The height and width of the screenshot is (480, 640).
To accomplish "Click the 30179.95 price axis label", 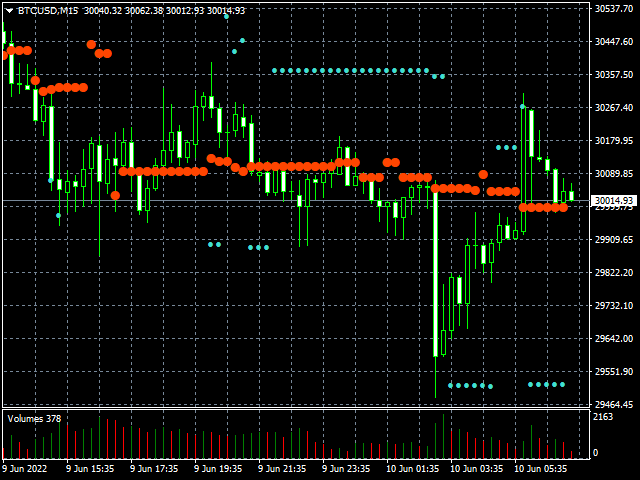I will 614,140.
